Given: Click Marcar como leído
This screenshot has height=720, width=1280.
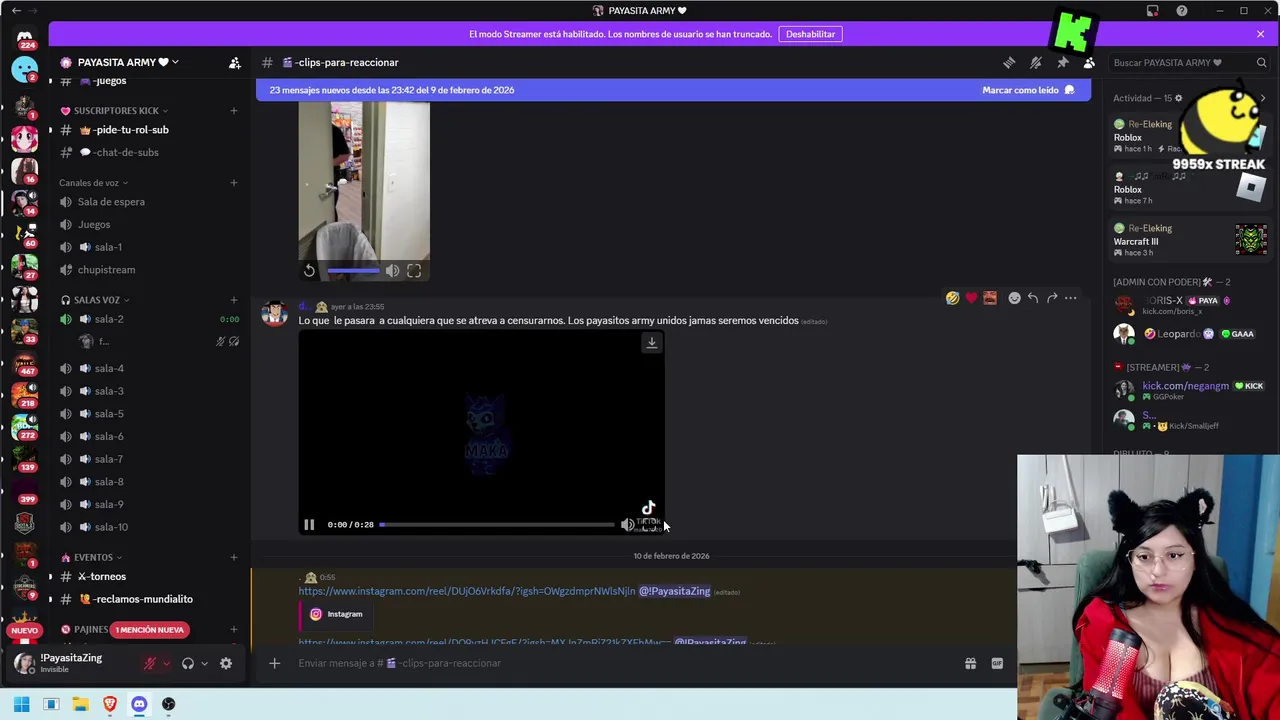Looking at the screenshot, I should 1028,90.
